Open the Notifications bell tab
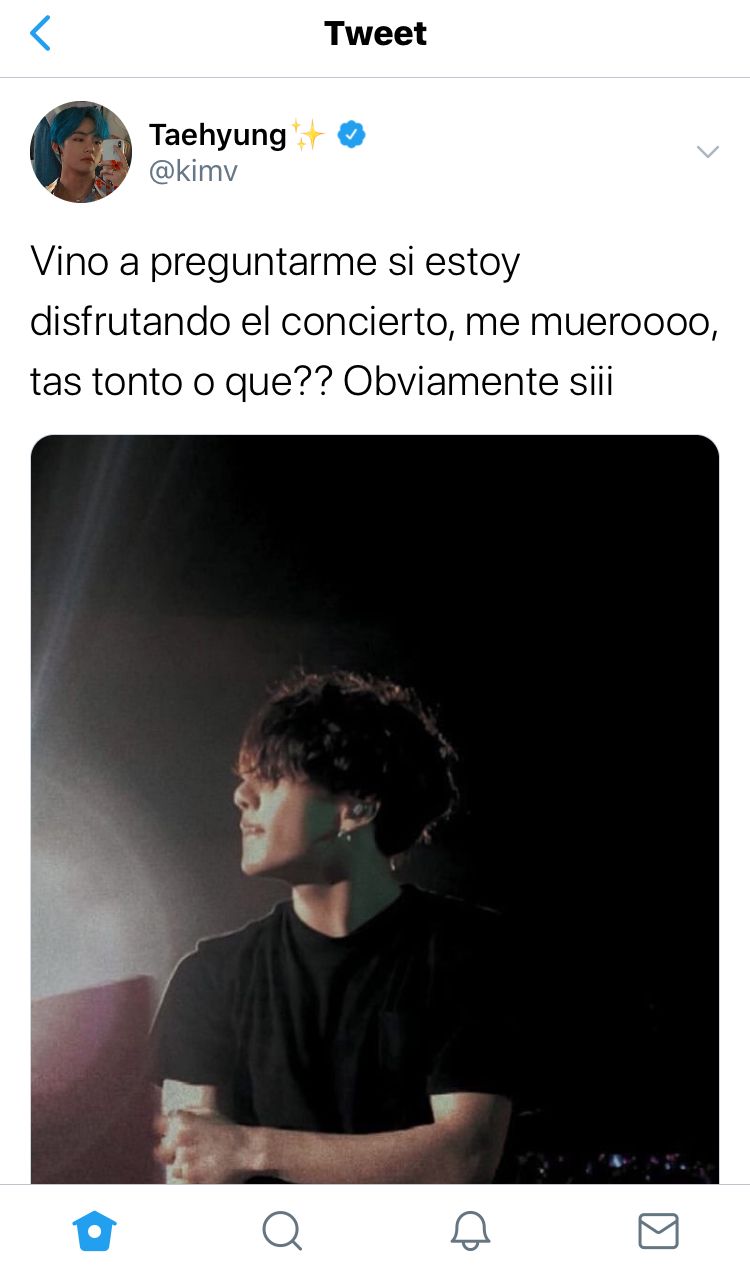750x1283 pixels. 470,1231
